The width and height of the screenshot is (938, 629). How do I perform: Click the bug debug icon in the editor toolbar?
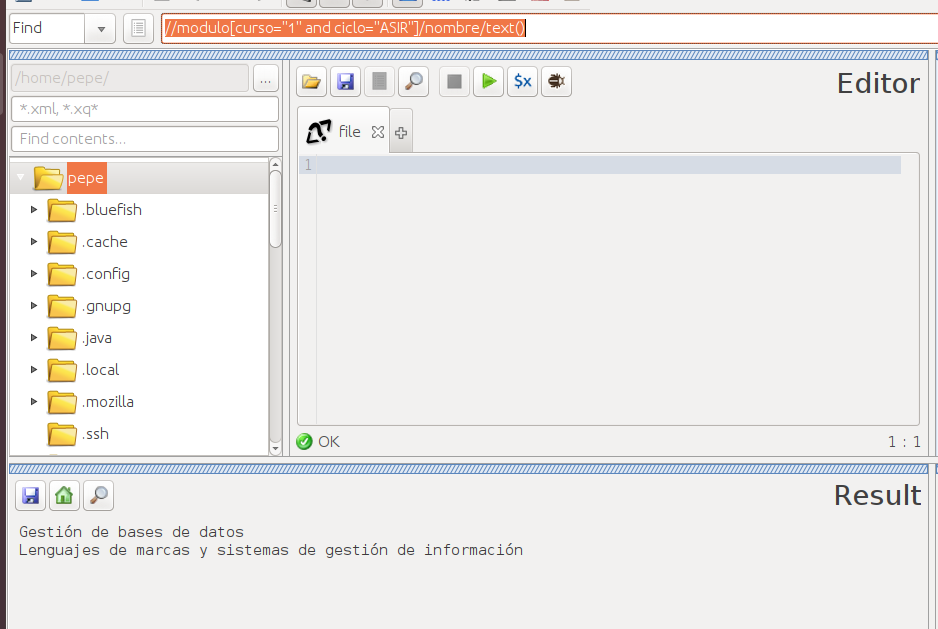coord(556,81)
